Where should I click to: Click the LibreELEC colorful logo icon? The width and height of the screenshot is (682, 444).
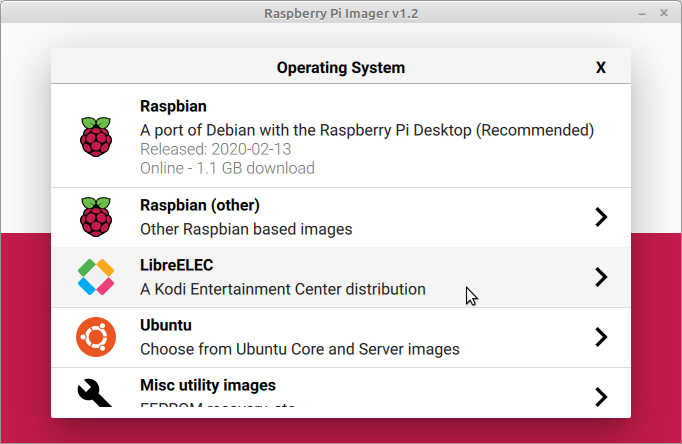click(96, 277)
